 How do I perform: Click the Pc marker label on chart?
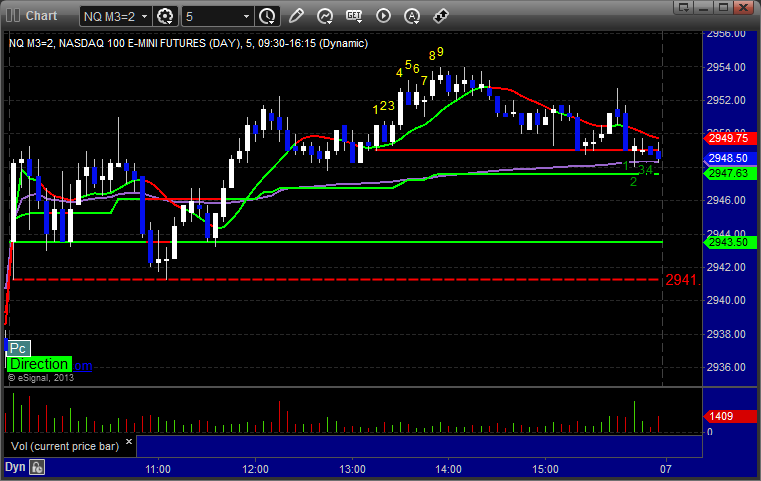[x=18, y=348]
